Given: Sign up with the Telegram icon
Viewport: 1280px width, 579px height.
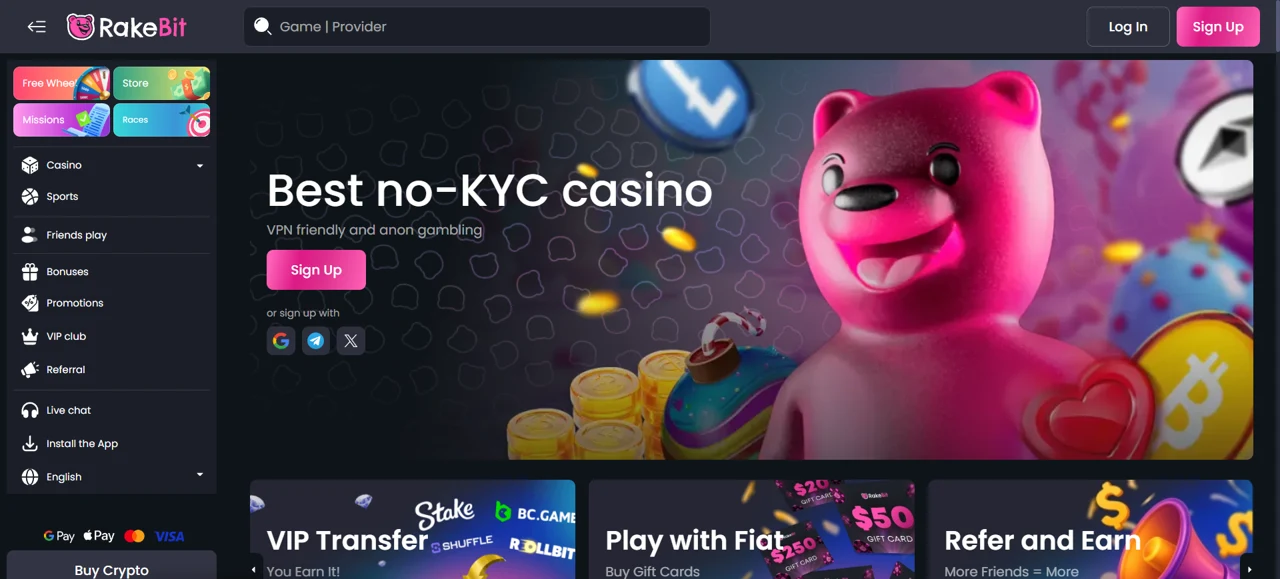Looking at the screenshot, I should click(x=316, y=341).
